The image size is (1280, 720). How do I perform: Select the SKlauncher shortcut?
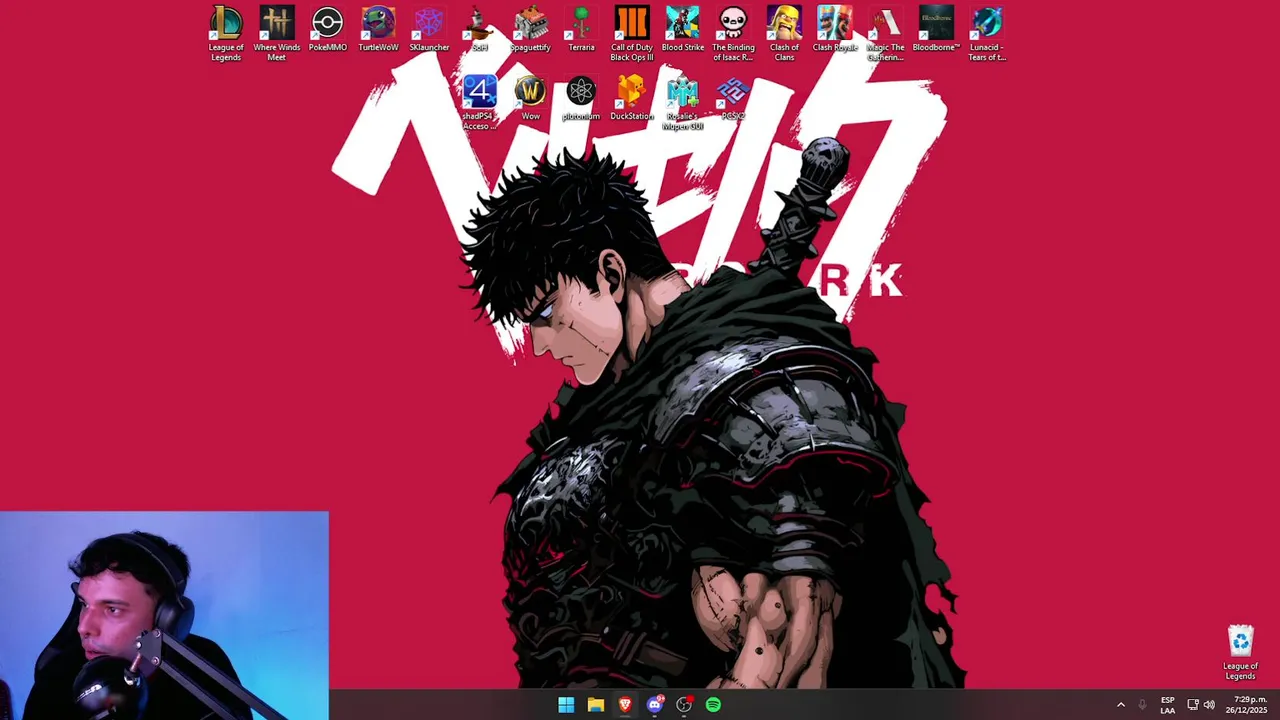[429, 29]
